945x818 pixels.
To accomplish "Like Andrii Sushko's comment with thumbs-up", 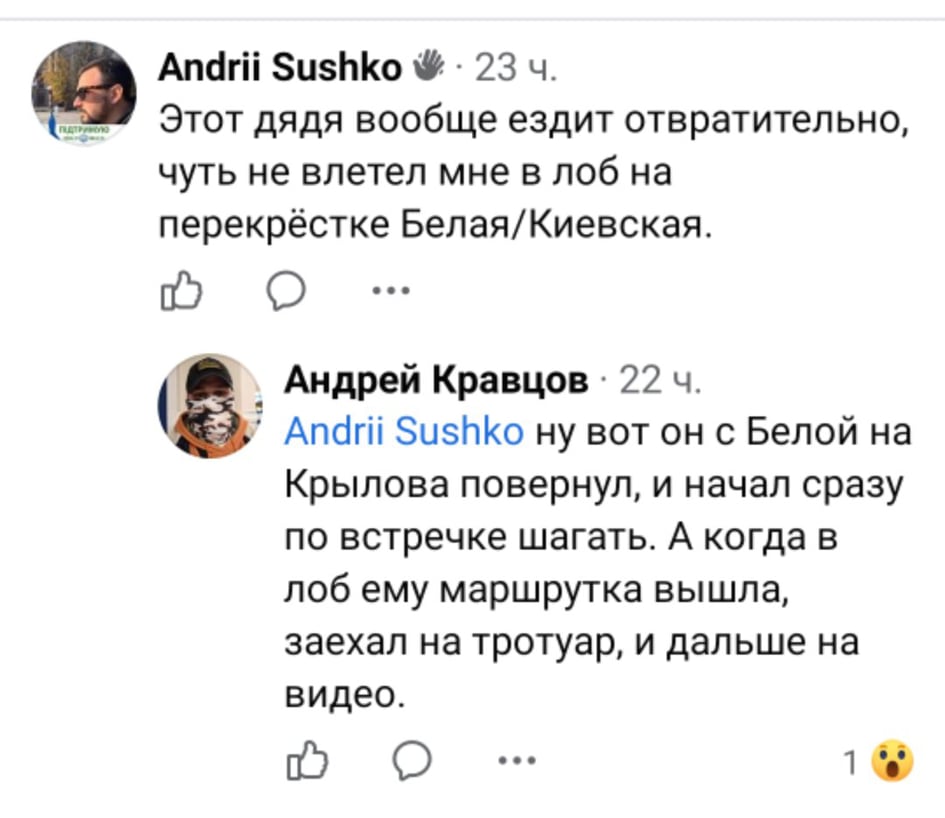I will (181, 293).
